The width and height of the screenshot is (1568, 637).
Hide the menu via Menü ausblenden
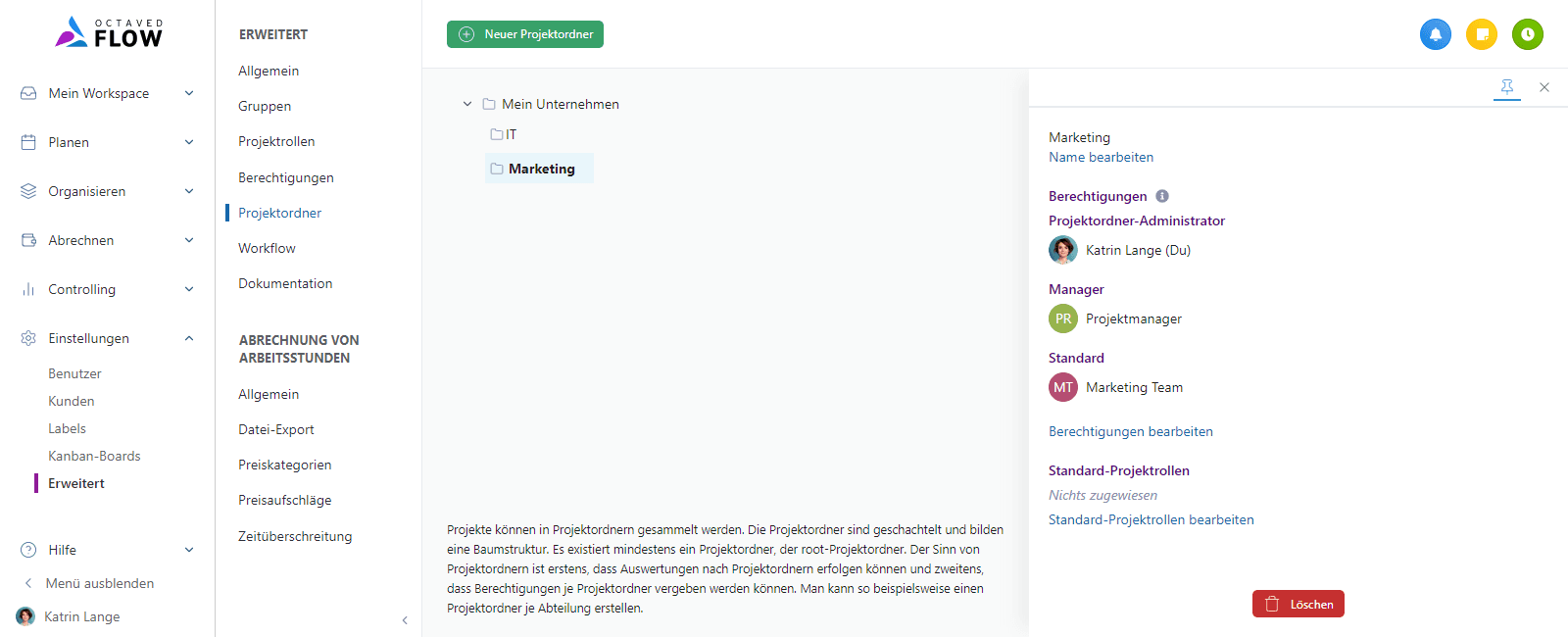point(99,583)
